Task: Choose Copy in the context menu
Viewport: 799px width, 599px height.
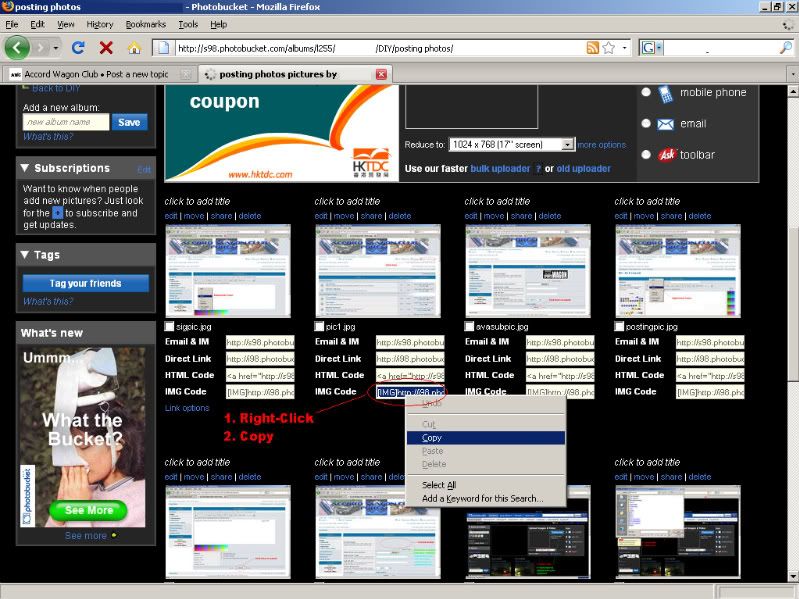Action: (486, 438)
